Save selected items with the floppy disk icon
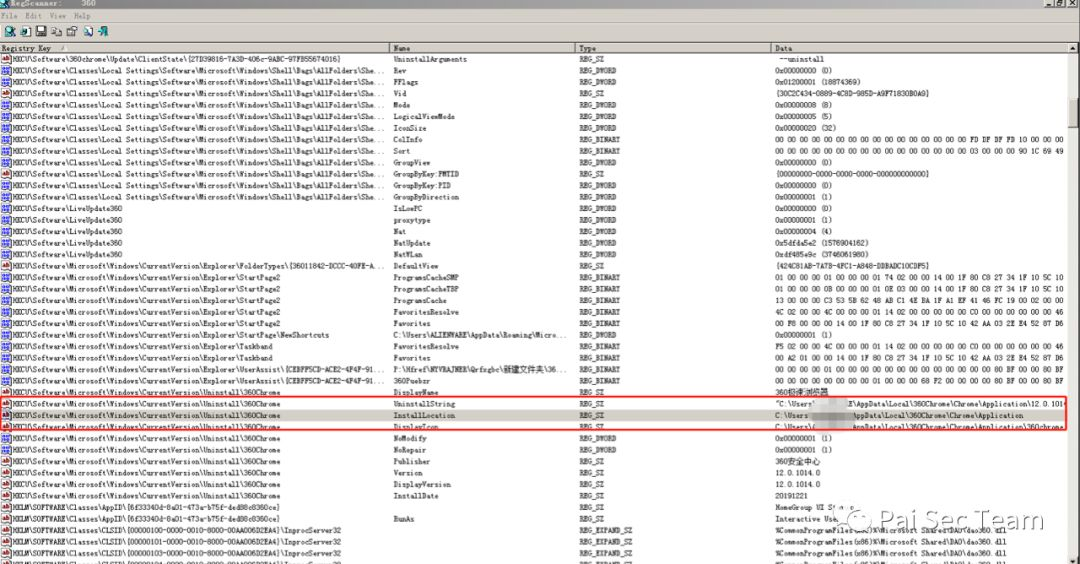Viewport: 1080px width, 564px height. pos(41,32)
